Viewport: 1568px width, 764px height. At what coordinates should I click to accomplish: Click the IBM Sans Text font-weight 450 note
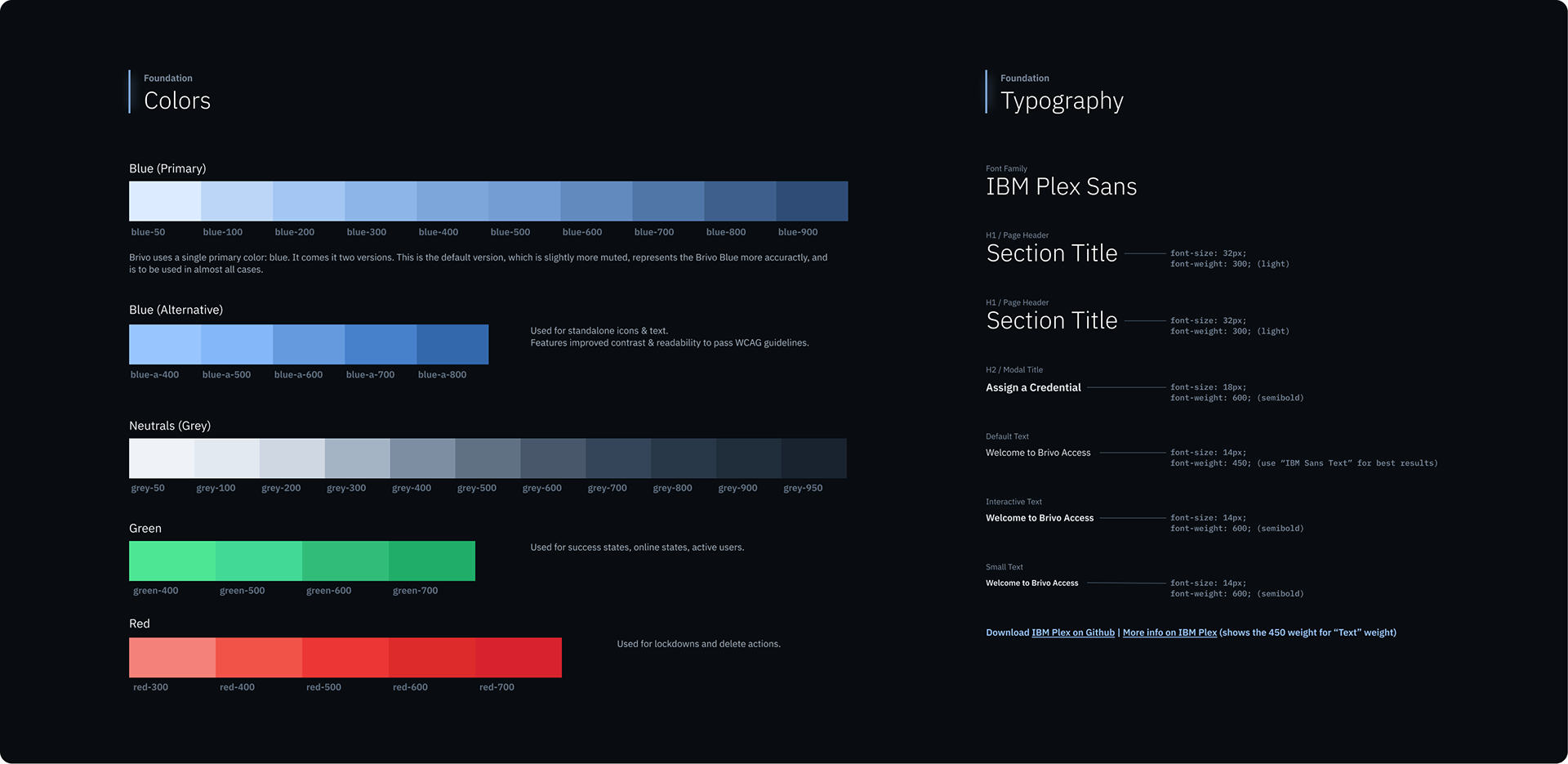(x=1303, y=463)
